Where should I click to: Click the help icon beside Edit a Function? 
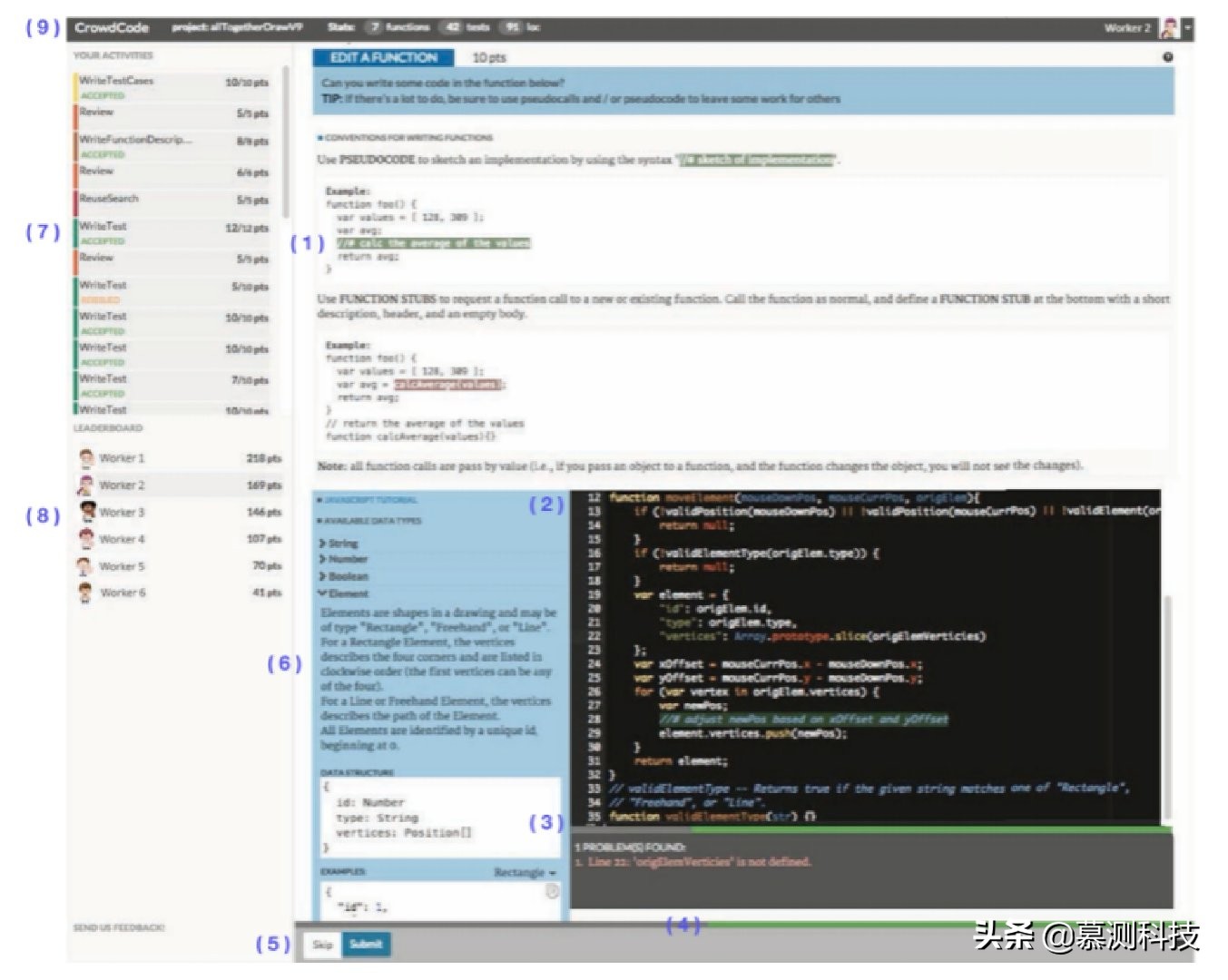click(x=1167, y=57)
